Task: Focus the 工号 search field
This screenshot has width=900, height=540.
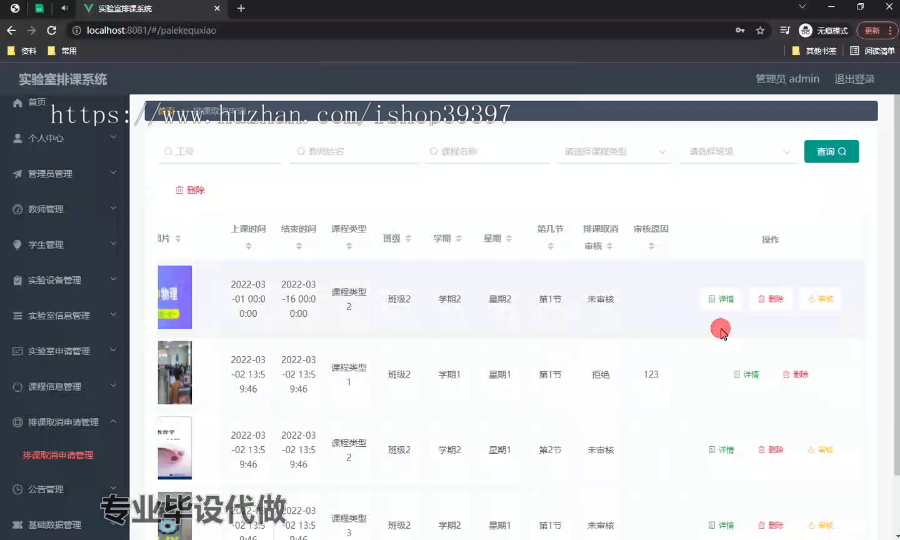Action: (x=219, y=151)
